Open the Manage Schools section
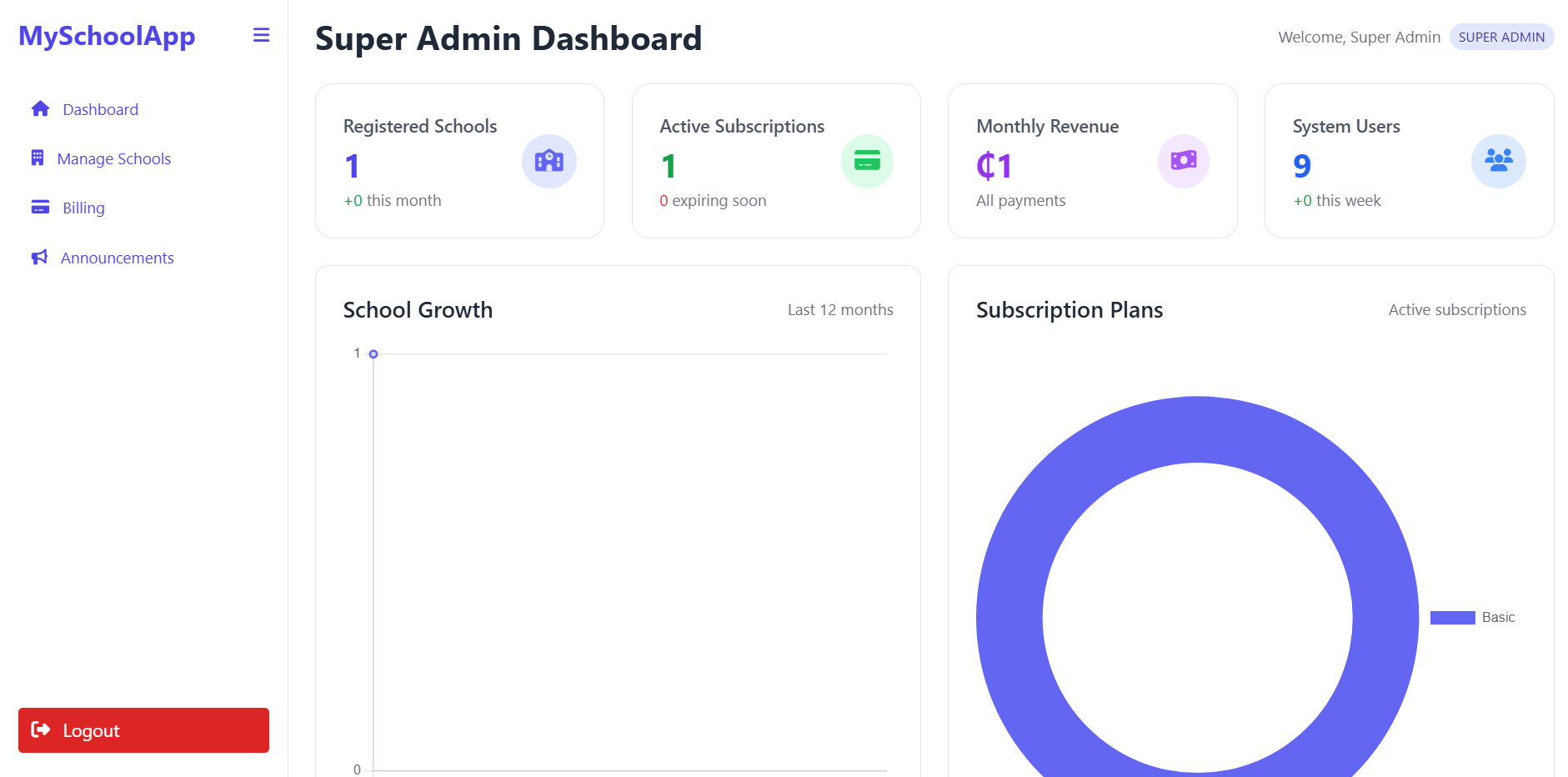The height and width of the screenshot is (777, 1568). (x=113, y=158)
